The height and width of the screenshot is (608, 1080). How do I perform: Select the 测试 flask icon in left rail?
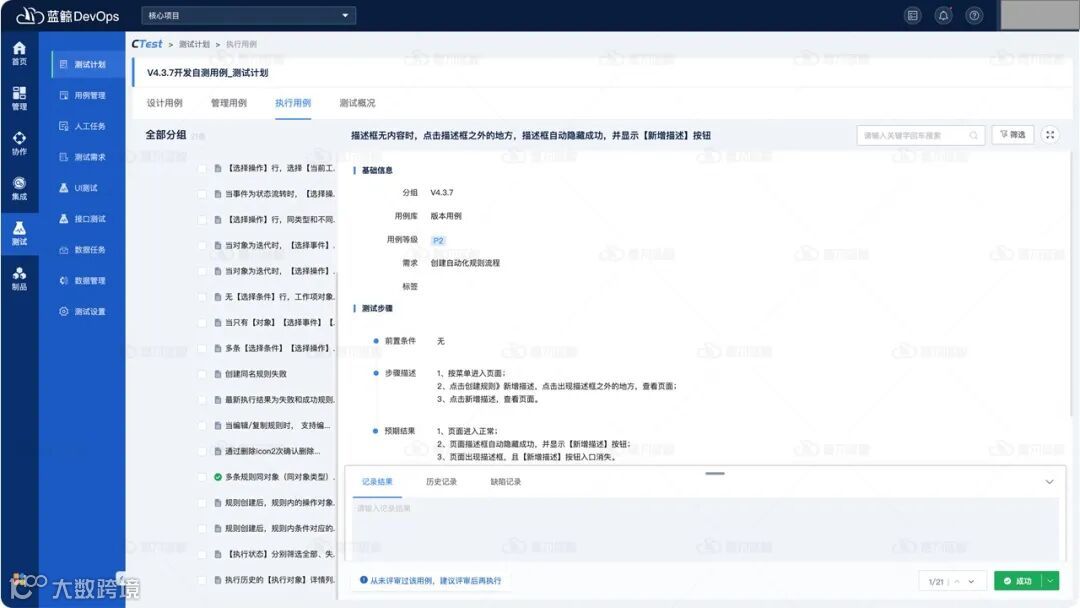[19, 233]
